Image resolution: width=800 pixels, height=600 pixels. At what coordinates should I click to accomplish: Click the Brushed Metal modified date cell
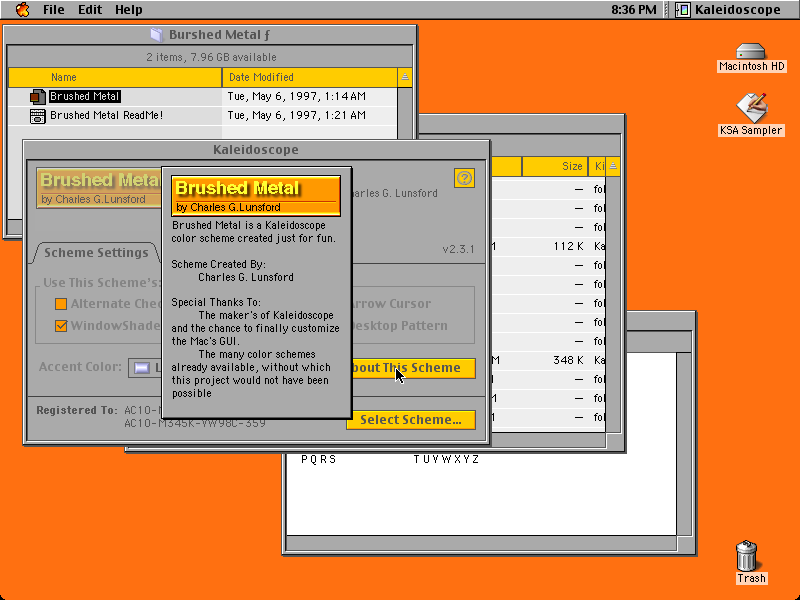click(296, 96)
